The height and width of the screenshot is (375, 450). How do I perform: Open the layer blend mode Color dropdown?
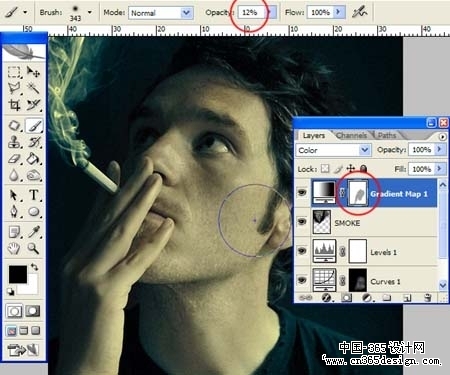click(x=365, y=150)
